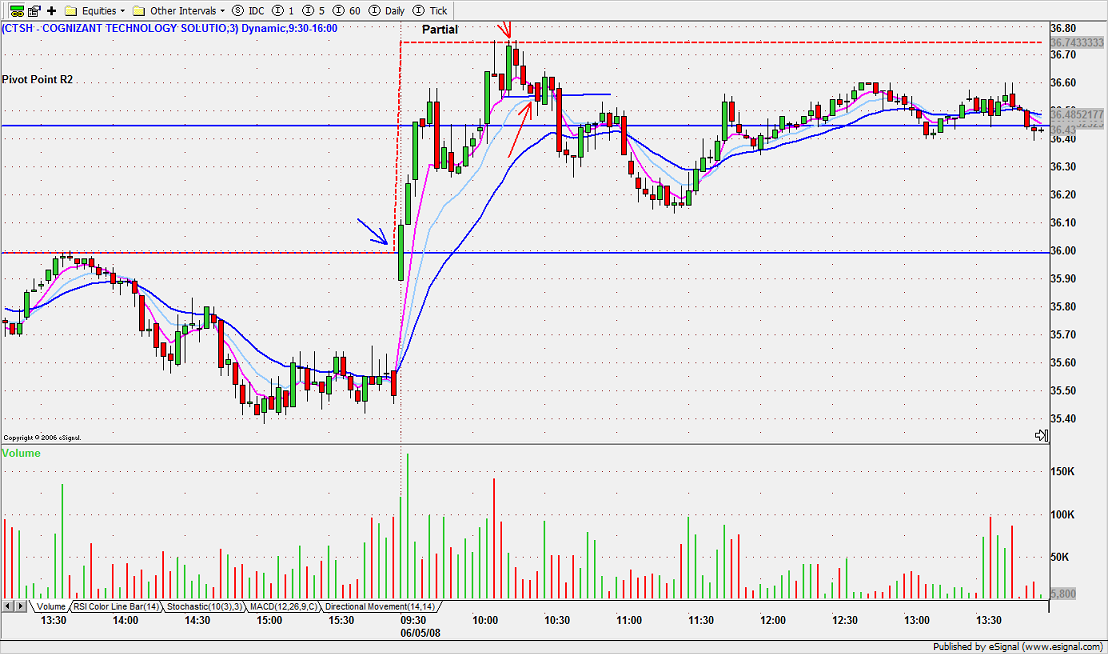This screenshot has height=654, width=1108.
Task: Click the Copyright 2006 eSignal text
Action: click(42, 438)
